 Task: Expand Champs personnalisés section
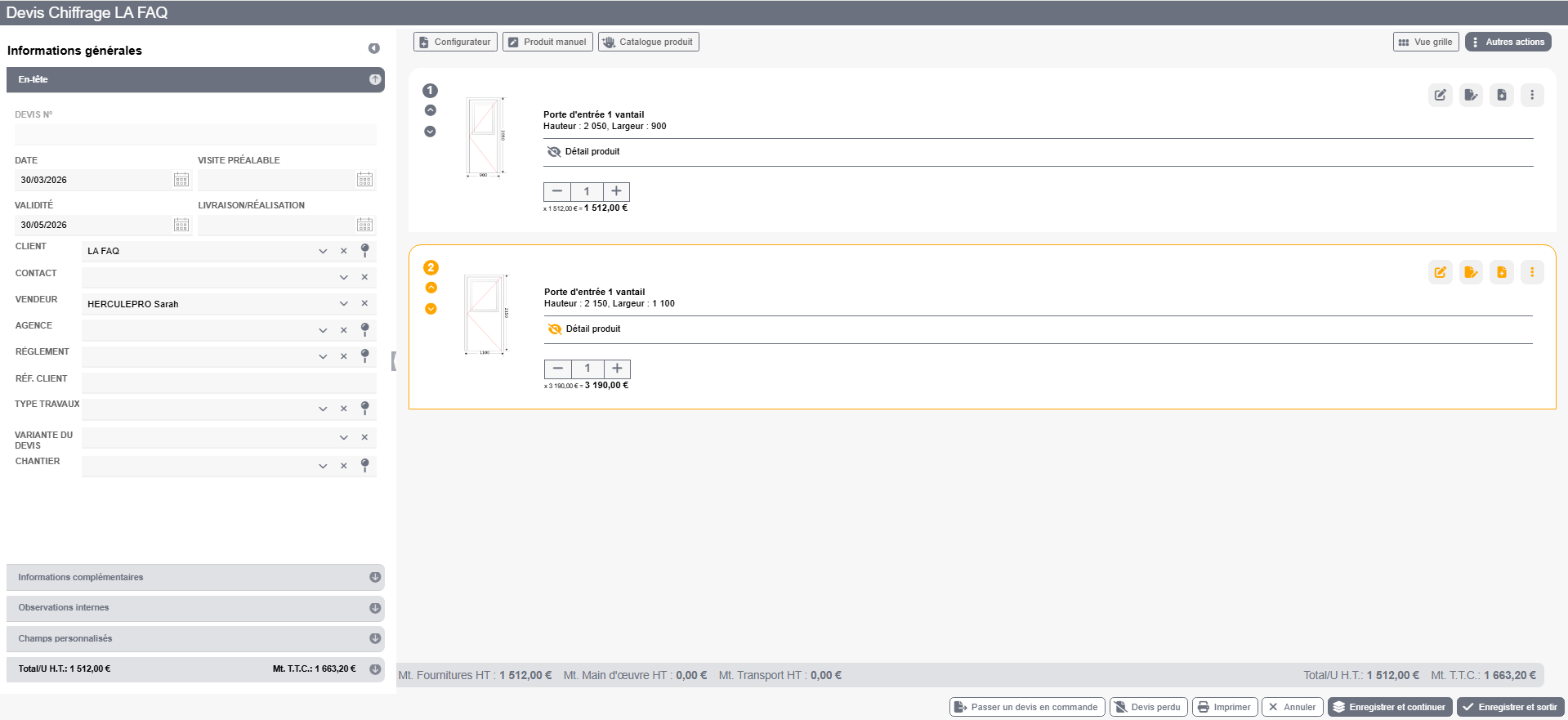click(x=195, y=638)
